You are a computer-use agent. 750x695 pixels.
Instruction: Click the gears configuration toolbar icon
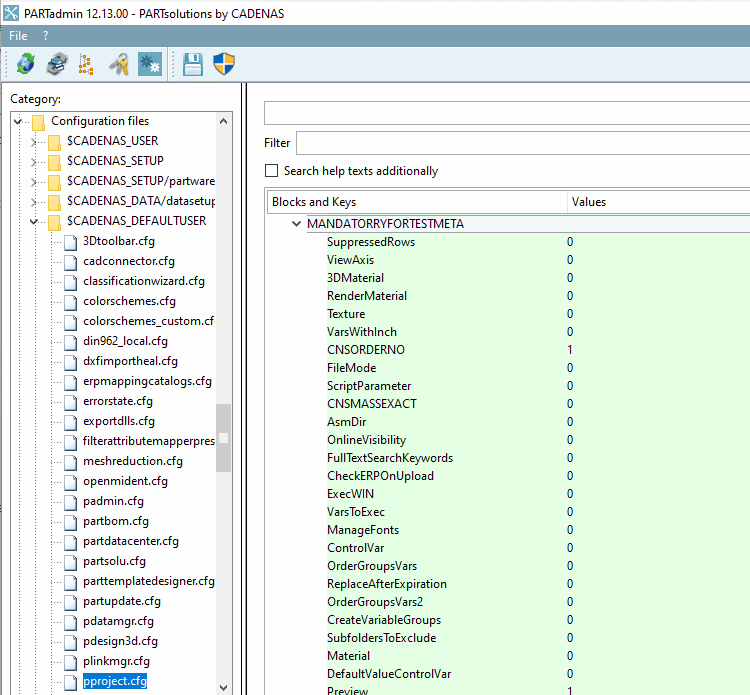(x=150, y=64)
